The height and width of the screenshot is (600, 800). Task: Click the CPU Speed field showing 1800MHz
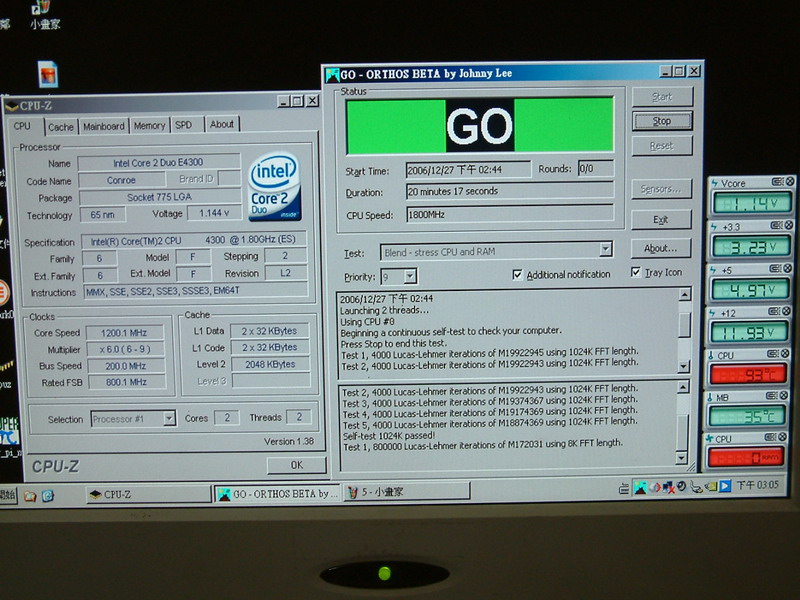click(x=510, y=214)
